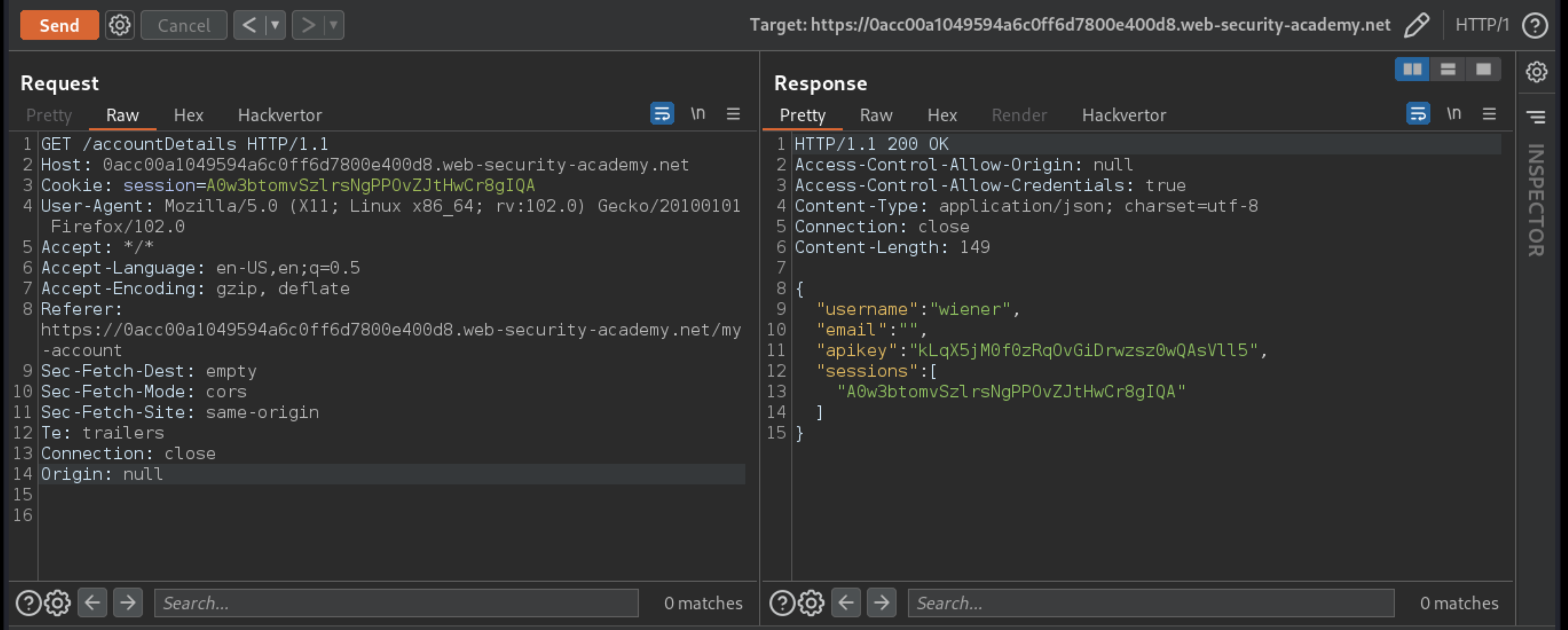Select side-by-side layout view

coord(1412,69)
